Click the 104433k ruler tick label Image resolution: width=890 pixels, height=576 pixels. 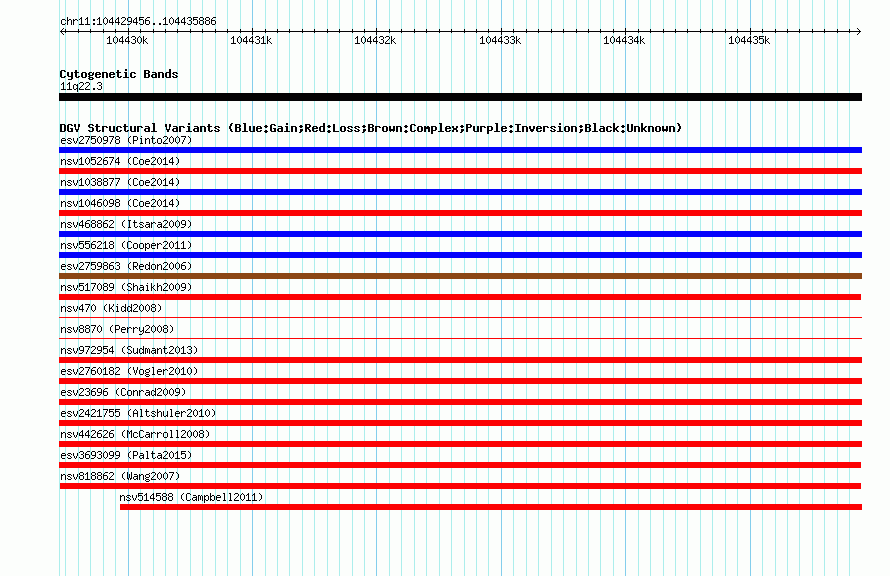tap(500, 40)
